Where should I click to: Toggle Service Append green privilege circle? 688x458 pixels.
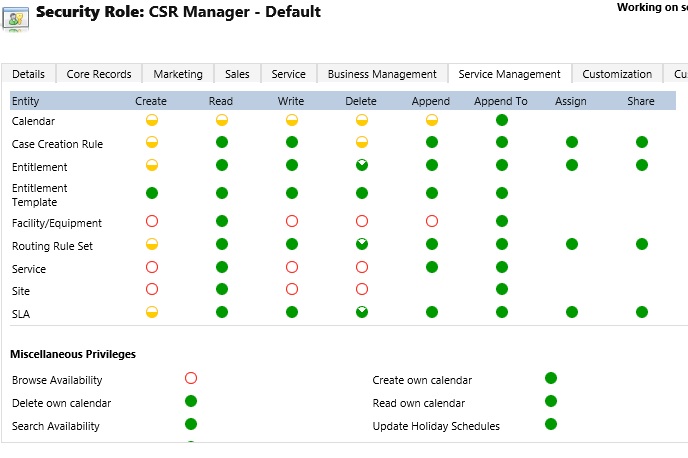coord(432,267)
